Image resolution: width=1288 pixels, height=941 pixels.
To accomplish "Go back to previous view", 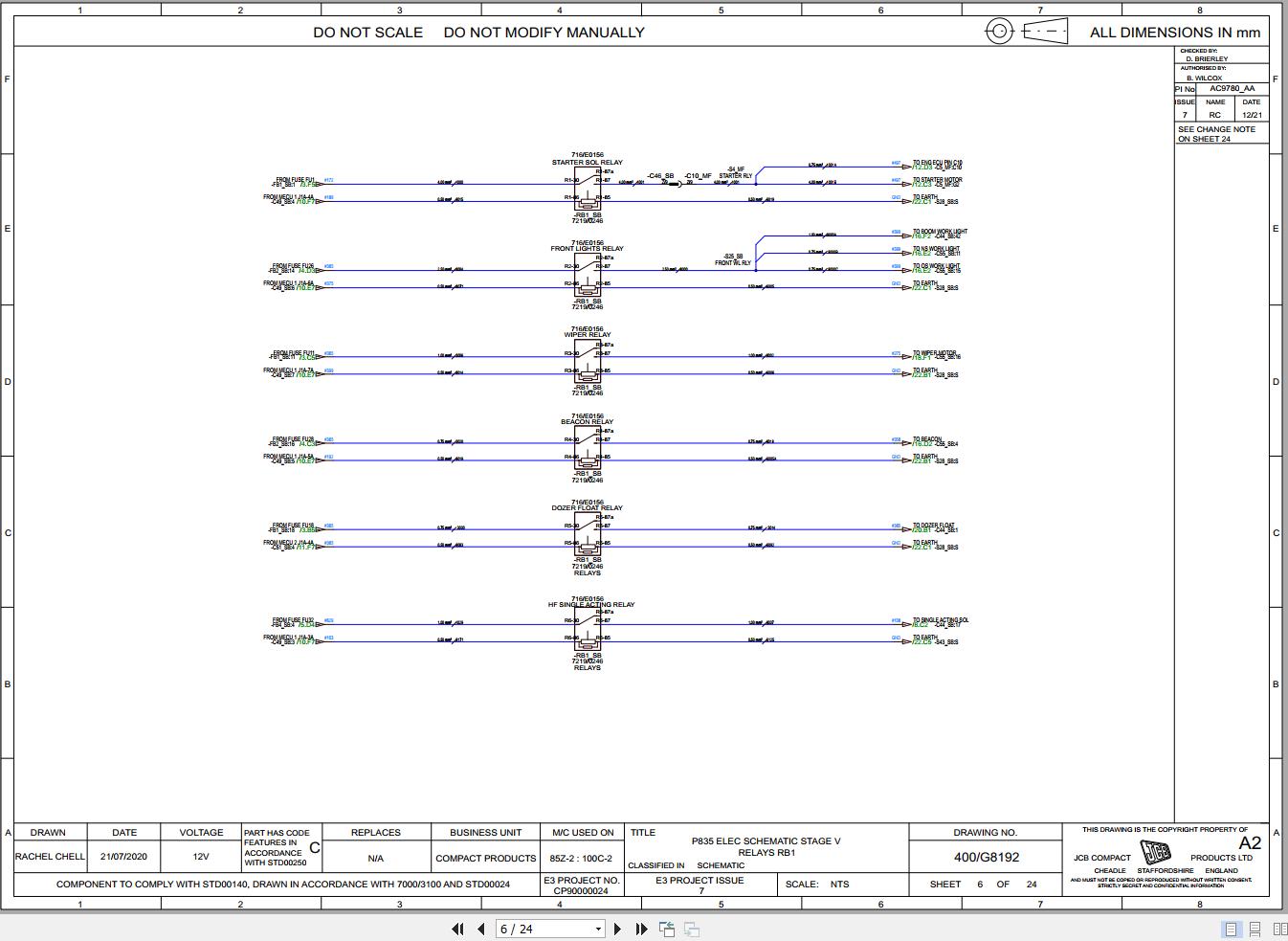I will [x=667, y=929].
